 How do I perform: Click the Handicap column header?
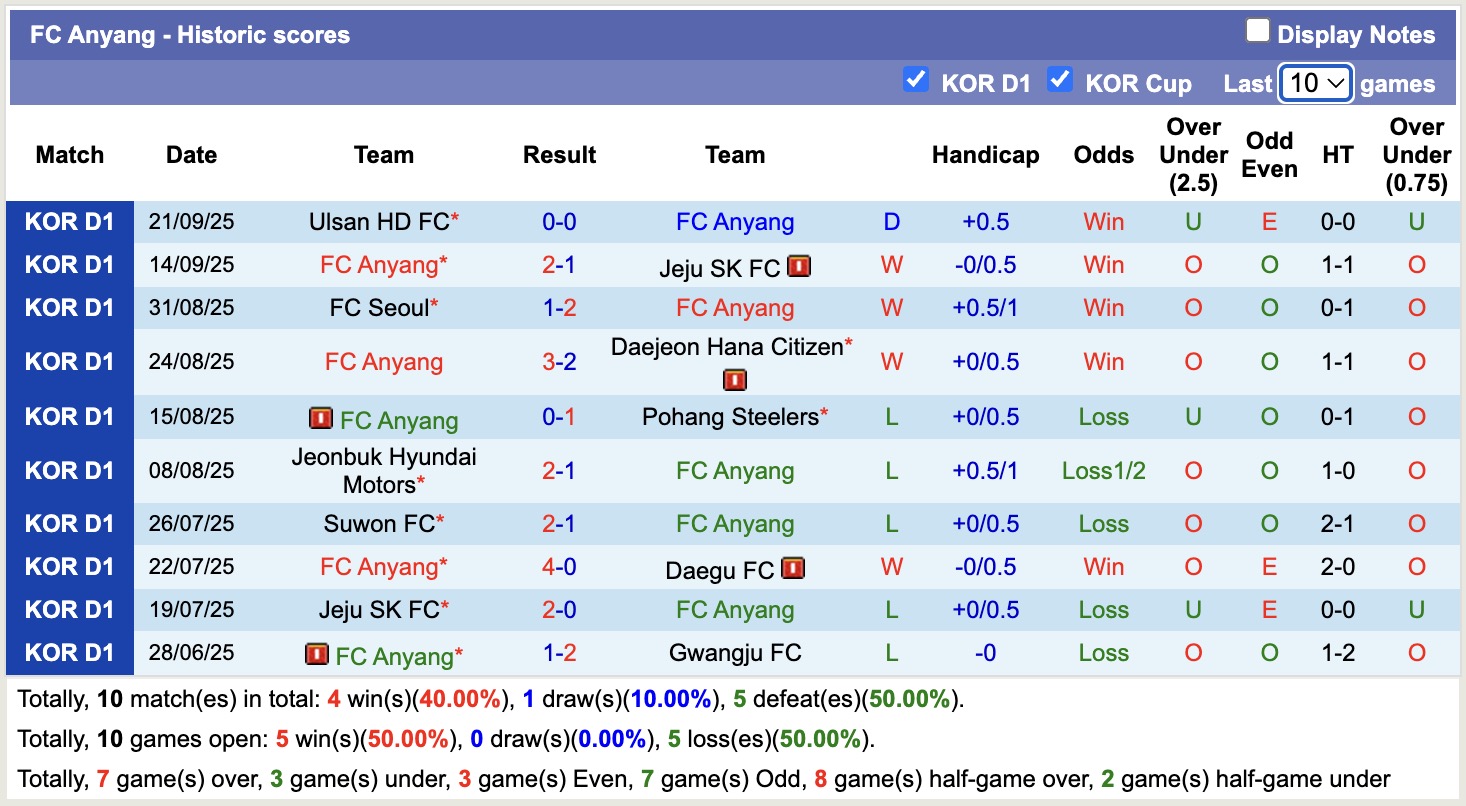click(x=985, y=155)
